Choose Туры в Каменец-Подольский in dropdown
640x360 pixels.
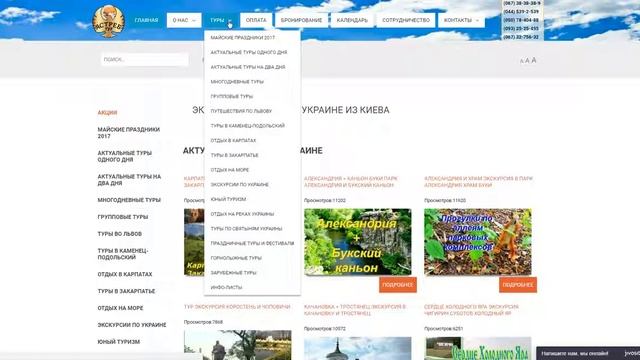[247, 126]
